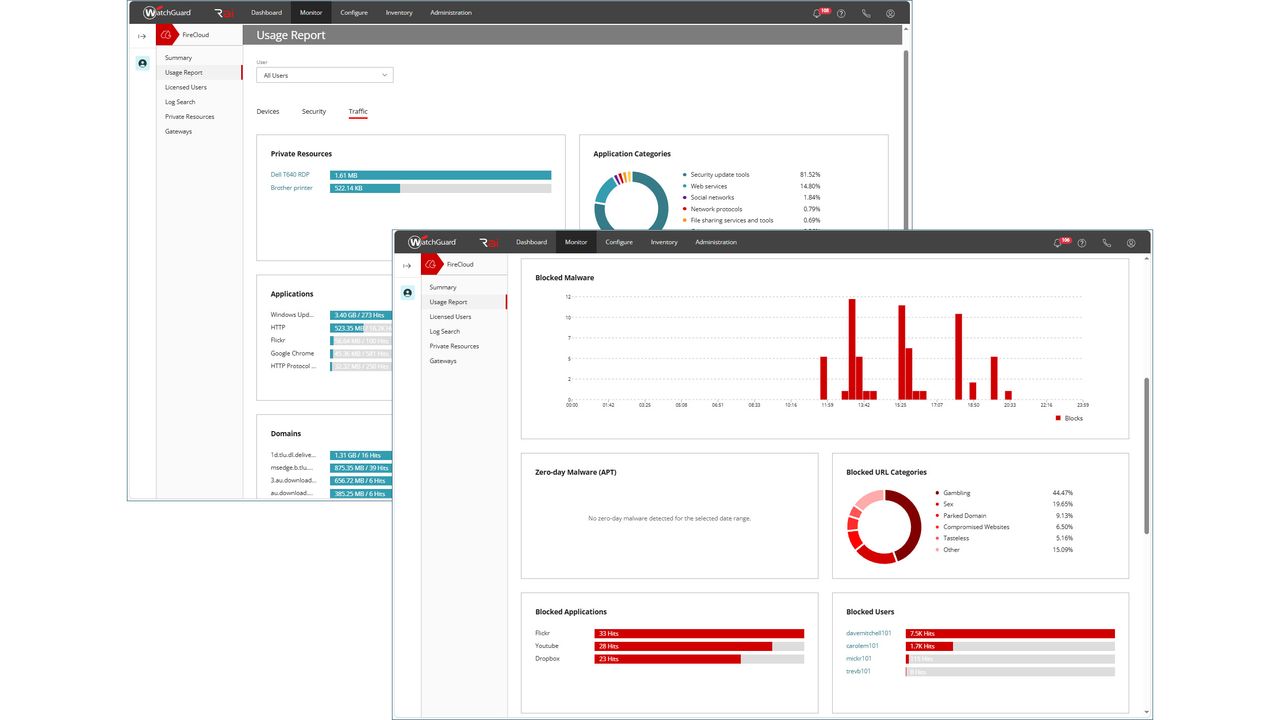Viewport: 1280px width, 720px height.
Task: Open the Dell T640 RDP resource link
Action: (290, 175)
